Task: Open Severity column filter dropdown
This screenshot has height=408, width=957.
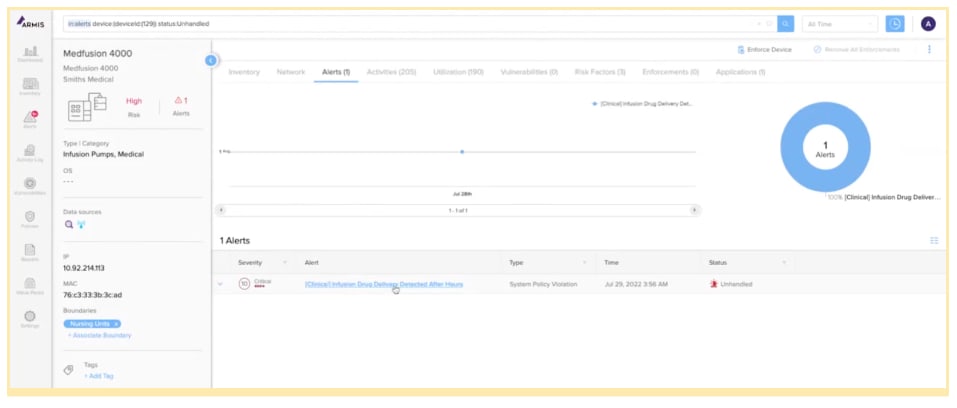Action: (x=284, y=263)
